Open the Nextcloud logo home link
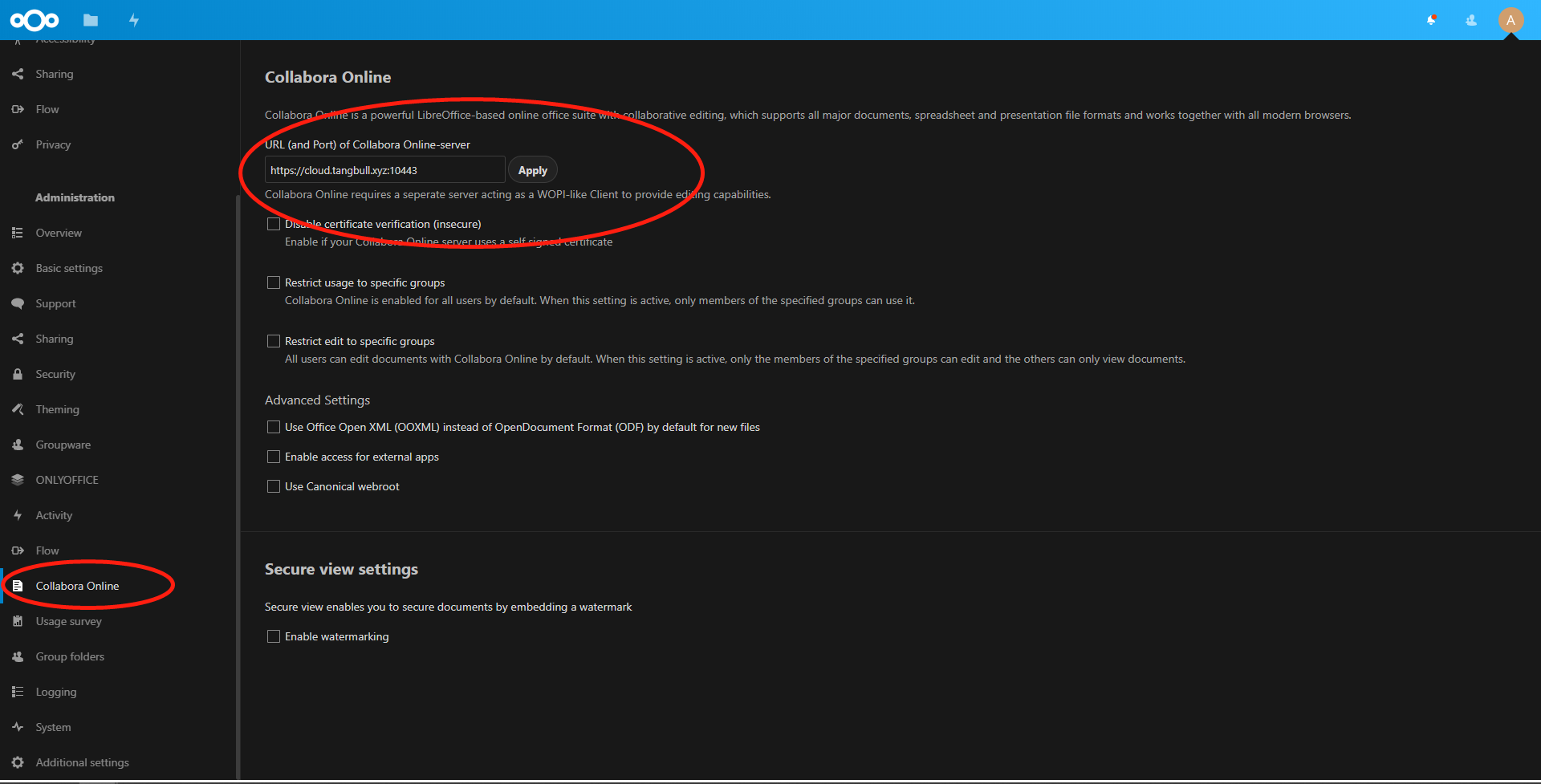This screenshot has height=784, width=1541. pyautogui.click(x=35, y=20)
